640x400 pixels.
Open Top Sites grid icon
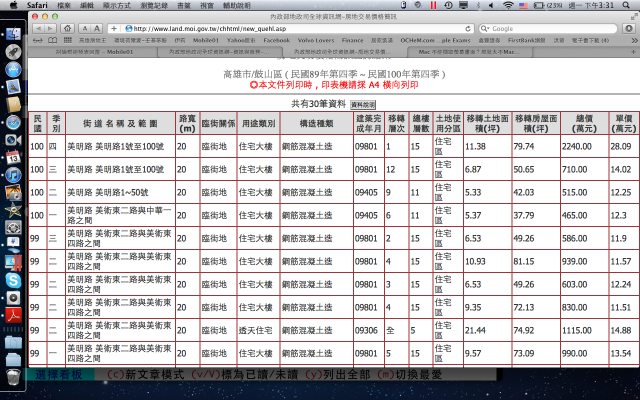tap(68, 40)
